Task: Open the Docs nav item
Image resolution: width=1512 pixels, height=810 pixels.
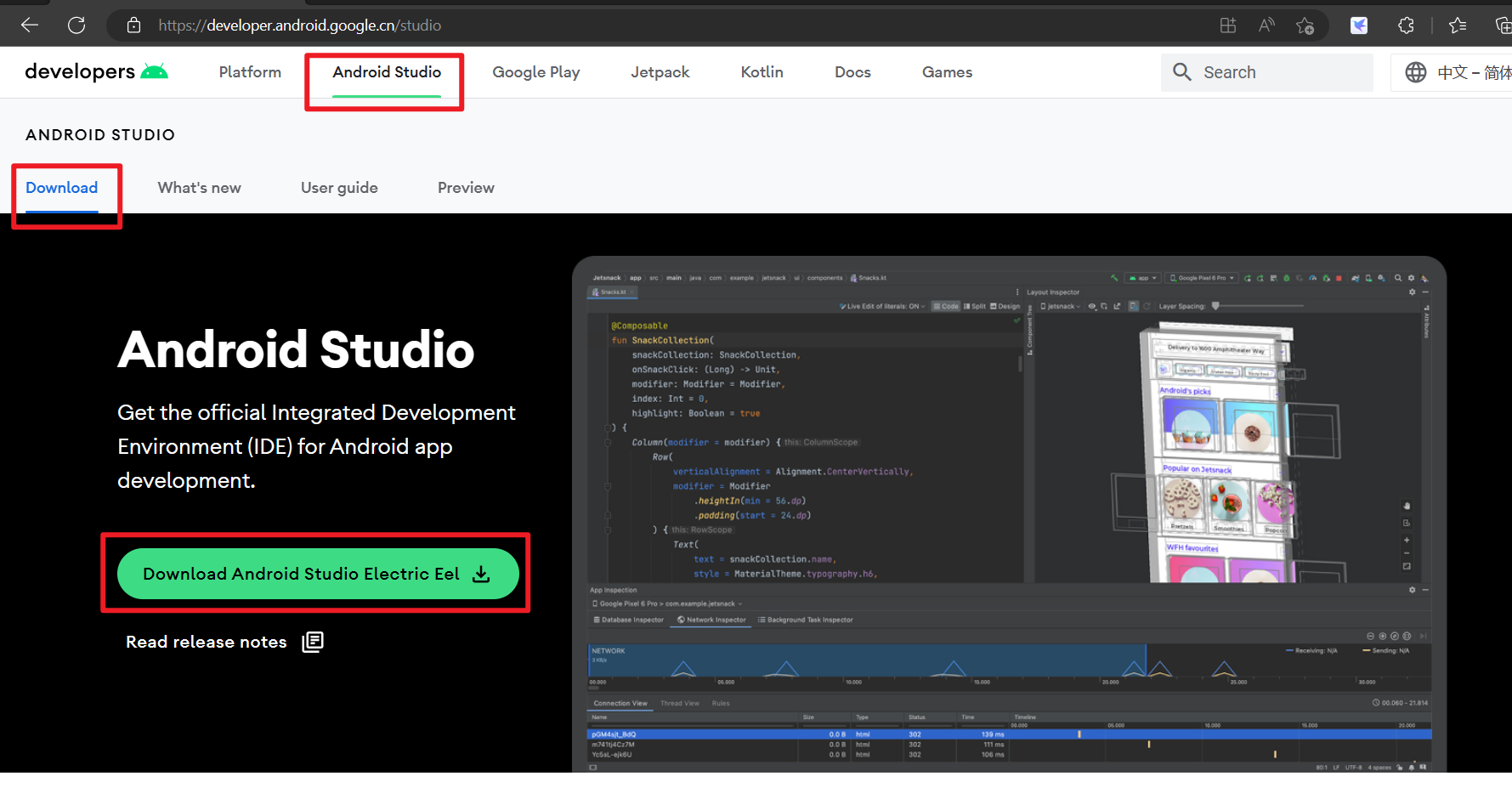Action: click(852, 72)
